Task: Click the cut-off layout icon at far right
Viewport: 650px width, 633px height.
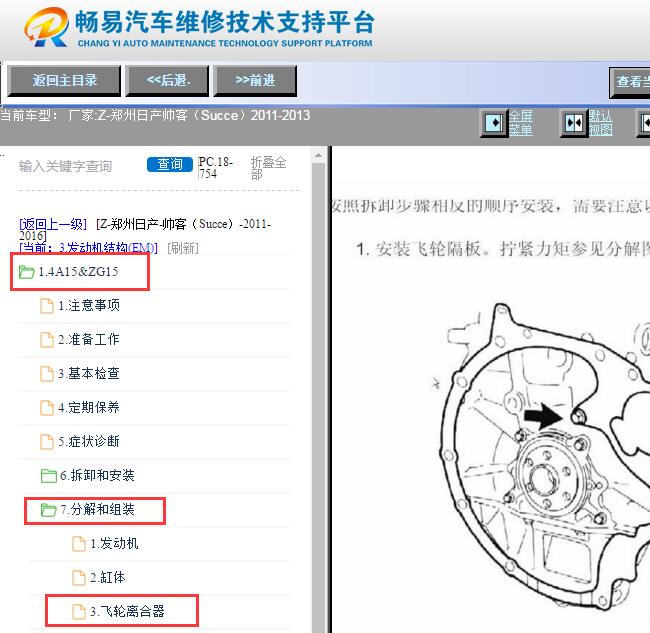Action: pyautogui.click(x=643, y=123)
